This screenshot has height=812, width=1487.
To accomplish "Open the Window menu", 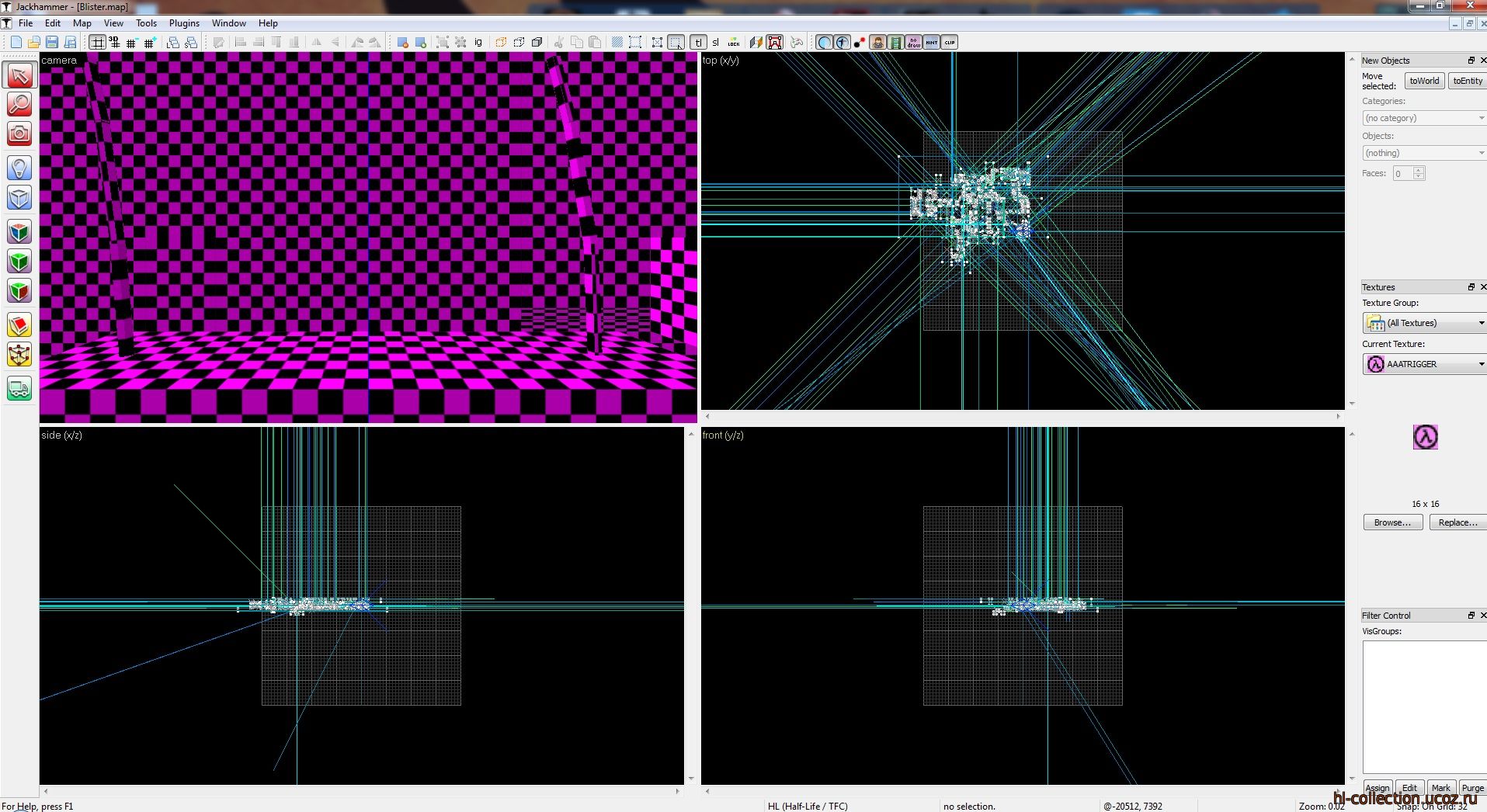I will click(229, 23).
